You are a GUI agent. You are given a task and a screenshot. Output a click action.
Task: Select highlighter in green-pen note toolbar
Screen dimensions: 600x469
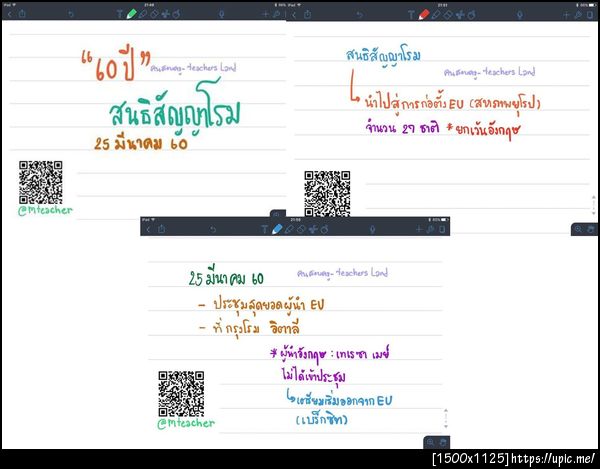pos(143,15)
